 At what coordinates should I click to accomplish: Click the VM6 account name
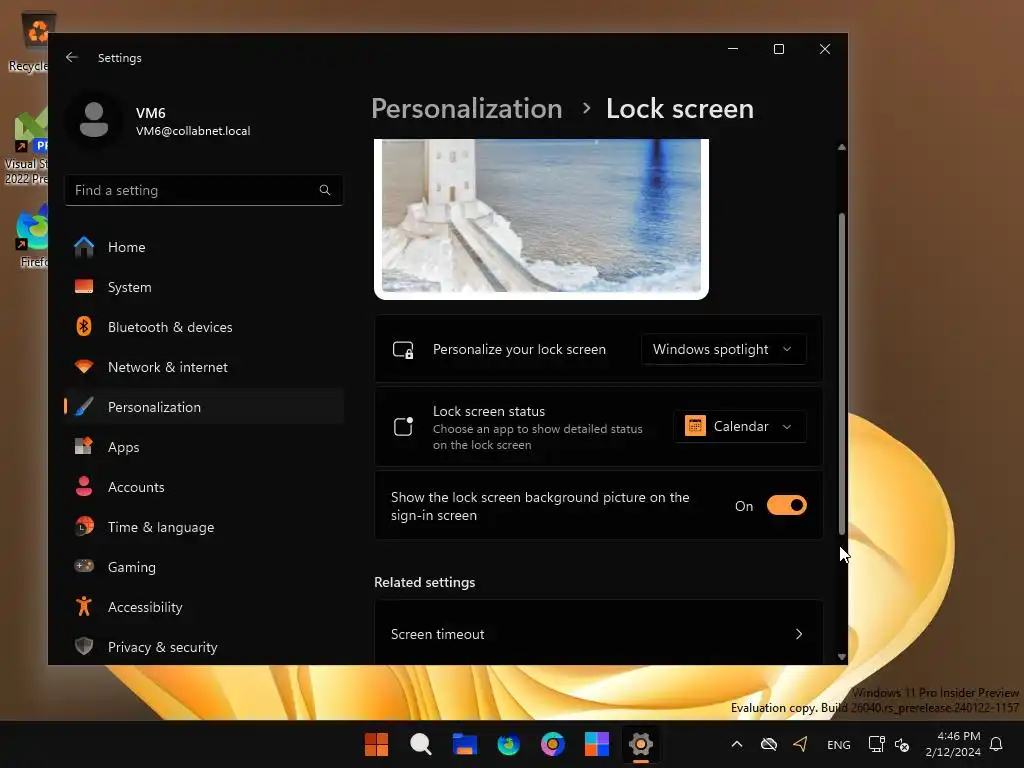(151, 112)
